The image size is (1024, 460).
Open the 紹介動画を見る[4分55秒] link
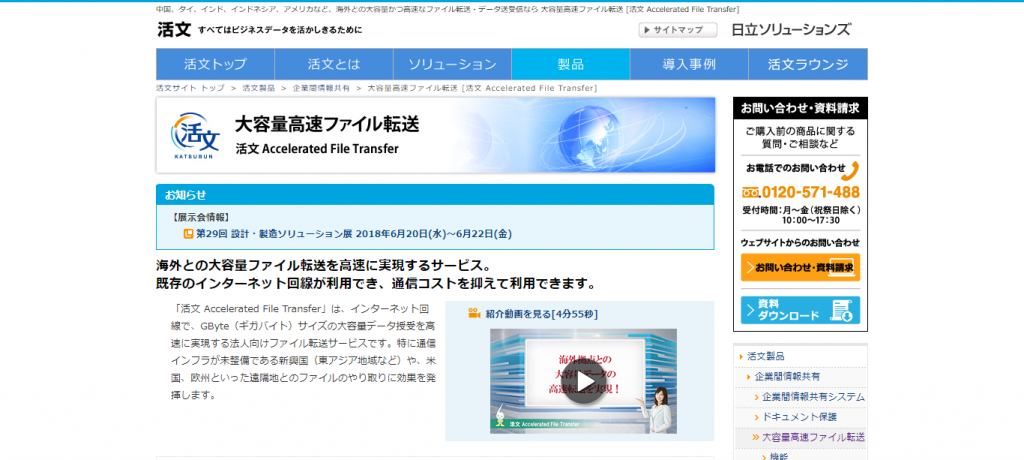coord(541,314)
